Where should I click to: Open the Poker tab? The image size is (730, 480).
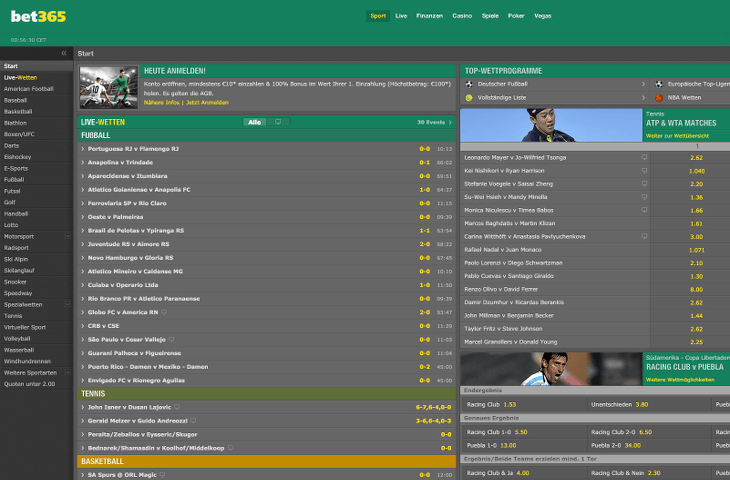(x=516, y=16)
